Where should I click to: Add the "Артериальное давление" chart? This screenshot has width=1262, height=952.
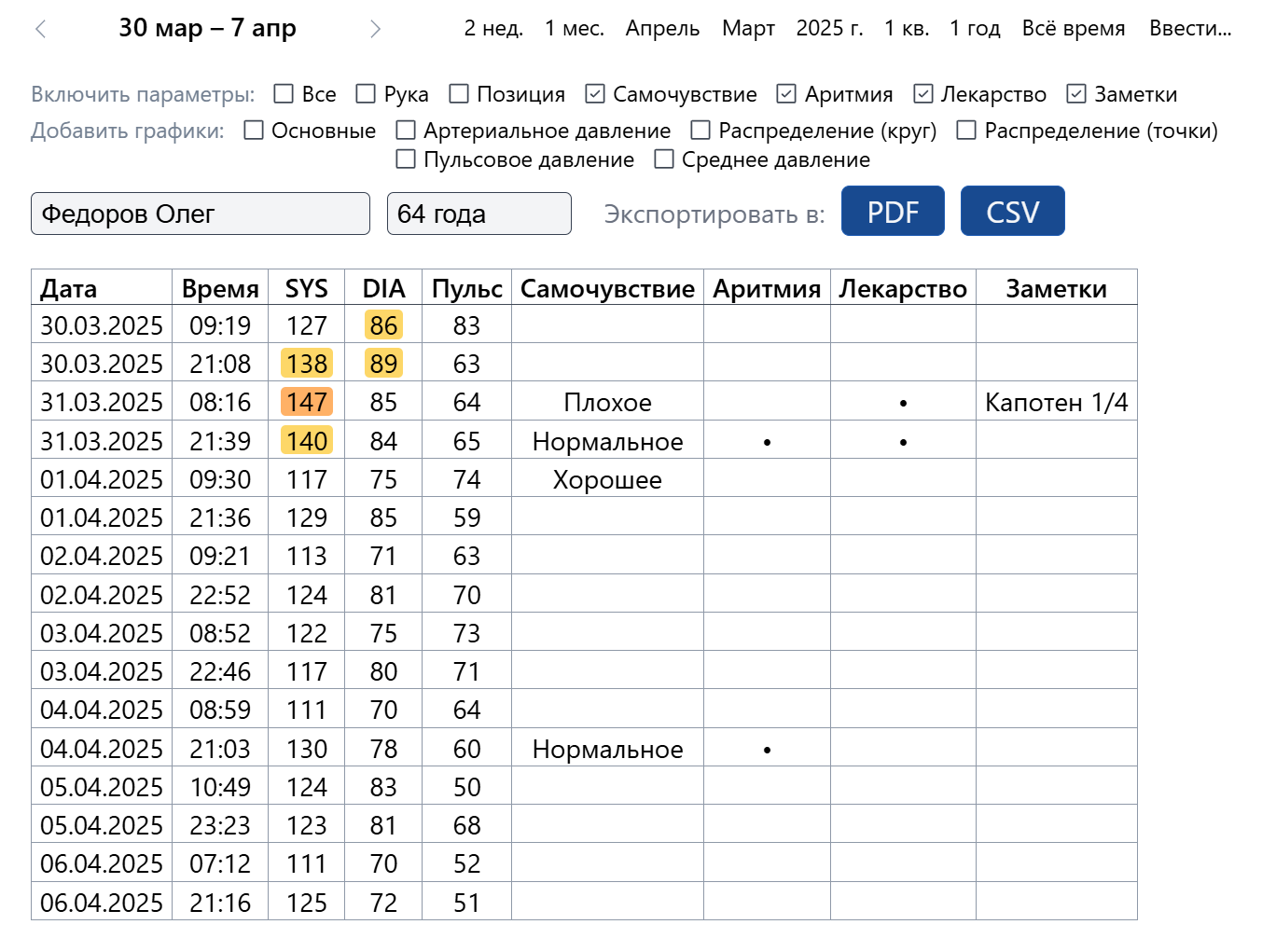point(405,131)
